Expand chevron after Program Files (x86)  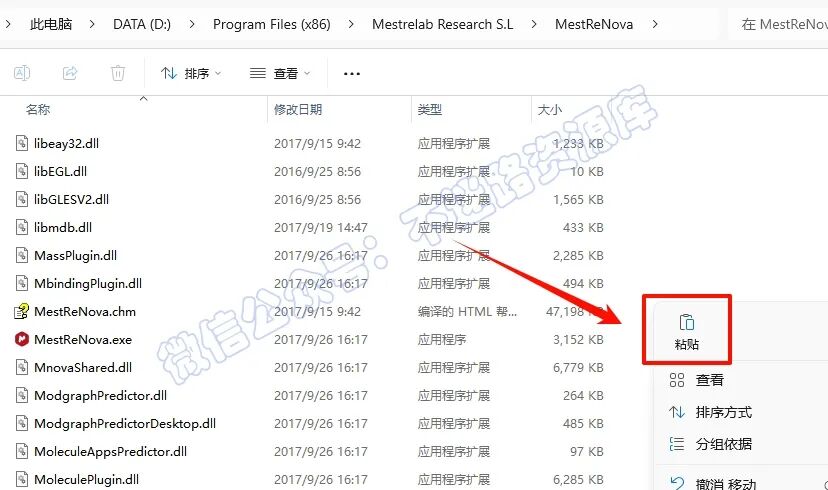[x=351, y=24]
